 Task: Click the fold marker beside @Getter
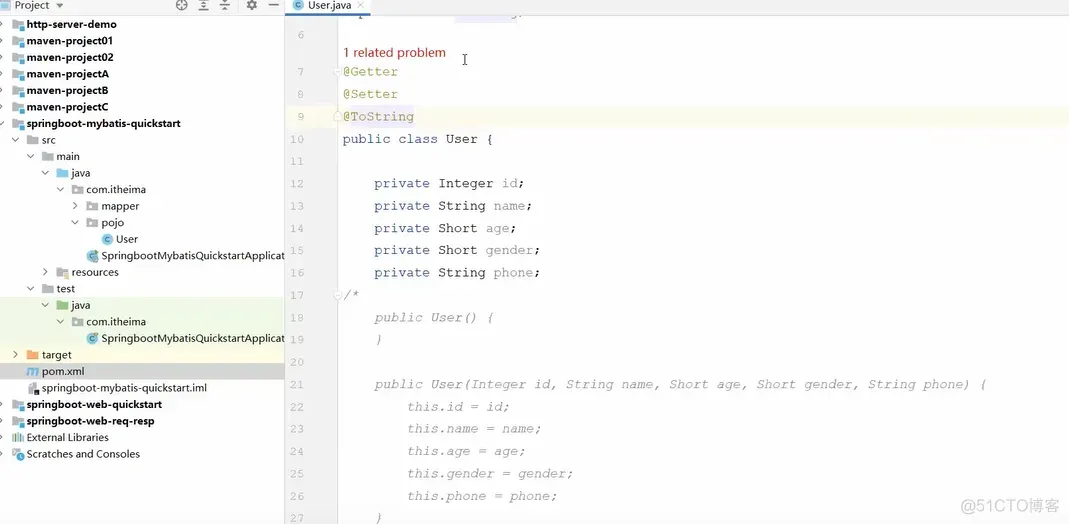tap(337, 72)
